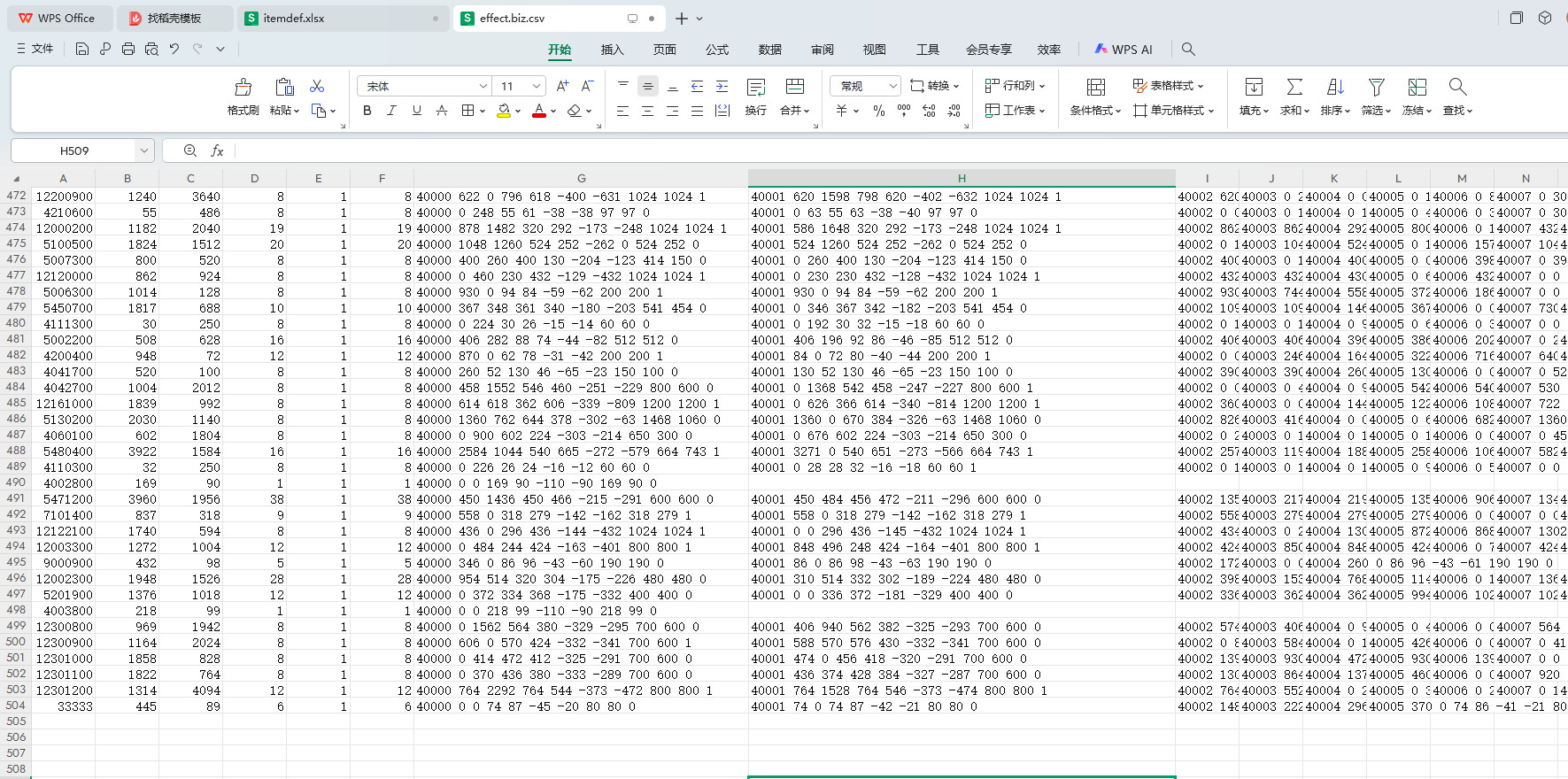Open the Worksheet (工作表) dropdown
The height and width of the screenshot is (779, 1568).
(x=1016, y=111)
